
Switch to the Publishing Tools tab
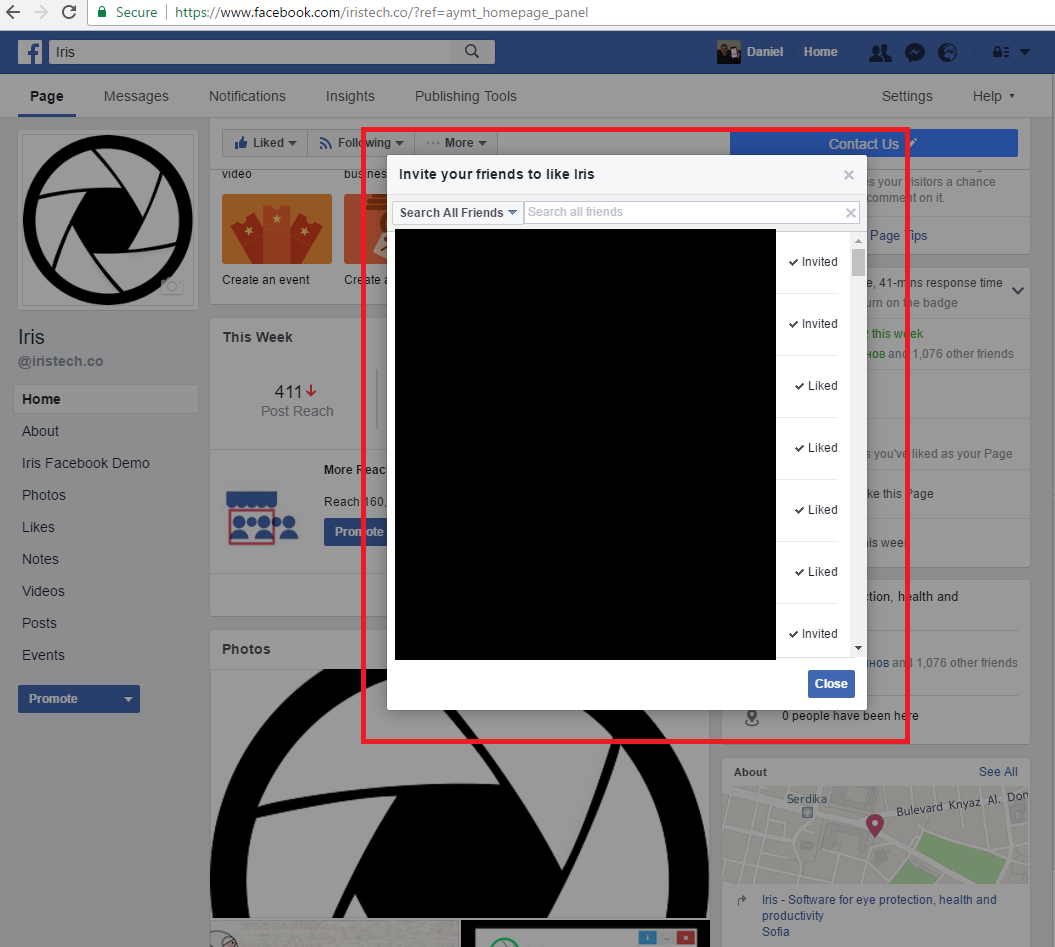pyautogui.click(x=466, y=96)
